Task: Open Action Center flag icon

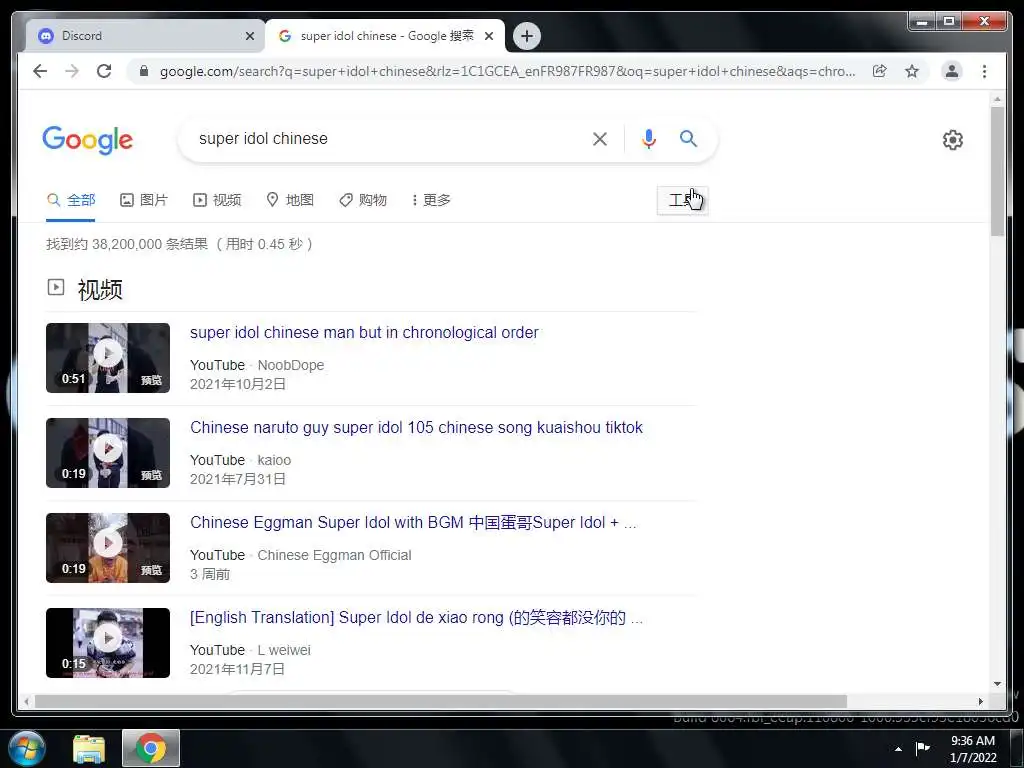Action: 922,748
